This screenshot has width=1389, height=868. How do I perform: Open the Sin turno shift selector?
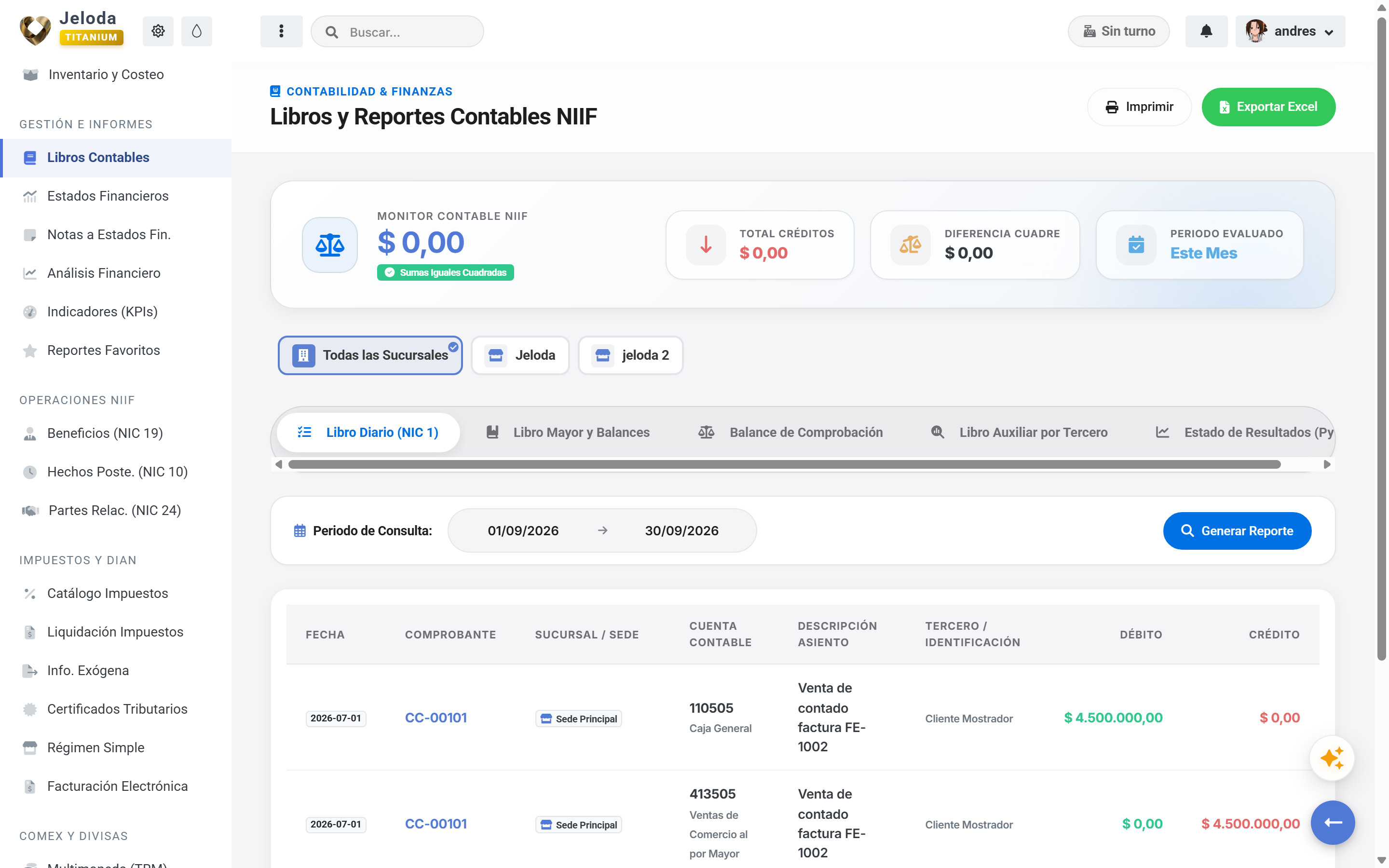1118,31
